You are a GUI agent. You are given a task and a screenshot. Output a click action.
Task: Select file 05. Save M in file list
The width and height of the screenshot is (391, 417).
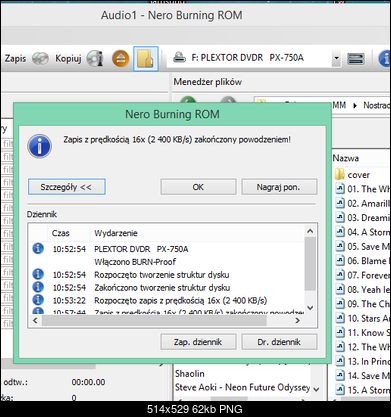363,246
